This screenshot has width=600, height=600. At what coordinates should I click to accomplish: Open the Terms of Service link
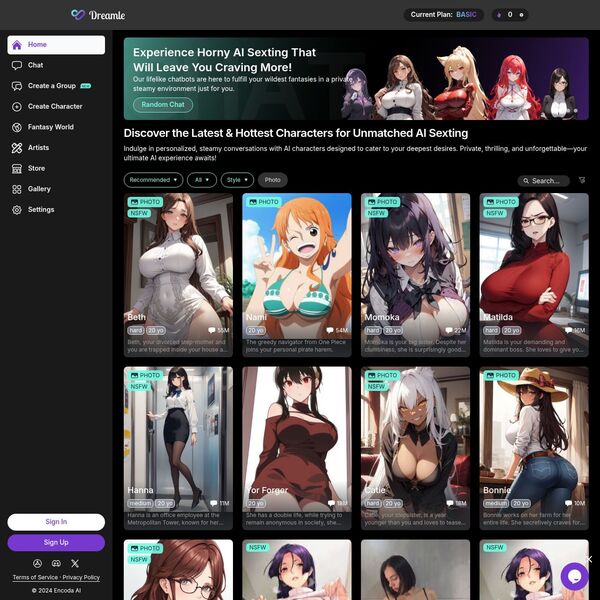coord(35,577)
